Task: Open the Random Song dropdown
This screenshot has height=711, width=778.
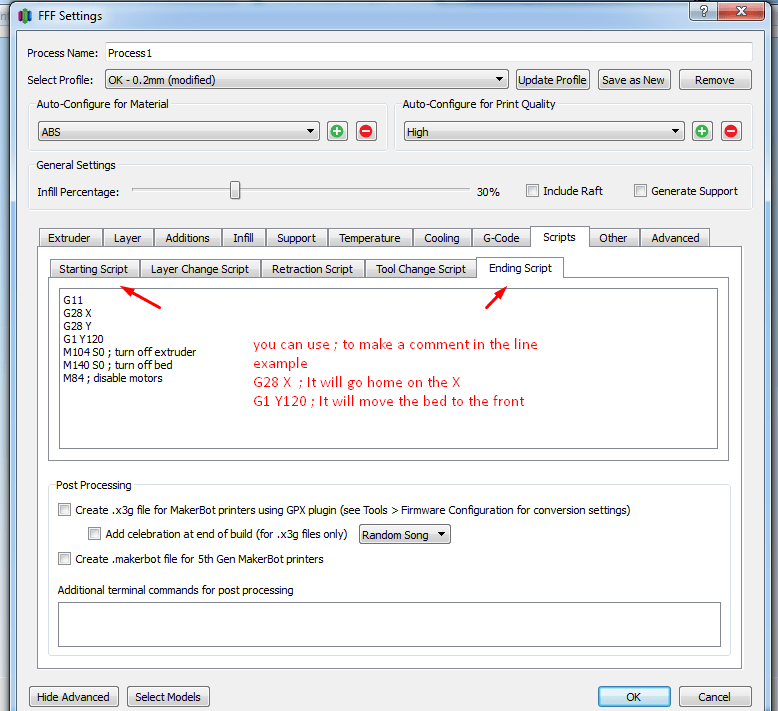Action: (x=404, y=535)
